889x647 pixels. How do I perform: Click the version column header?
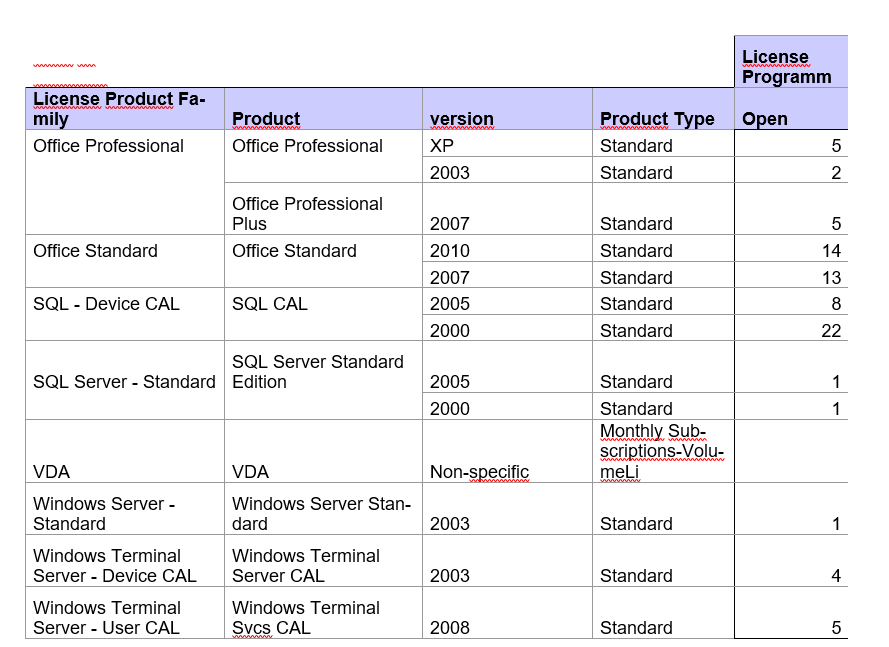(507, 109)
